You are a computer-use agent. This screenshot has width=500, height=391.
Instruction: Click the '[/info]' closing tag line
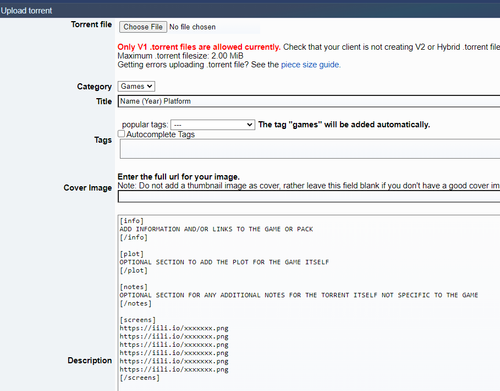tap(134, 237)
